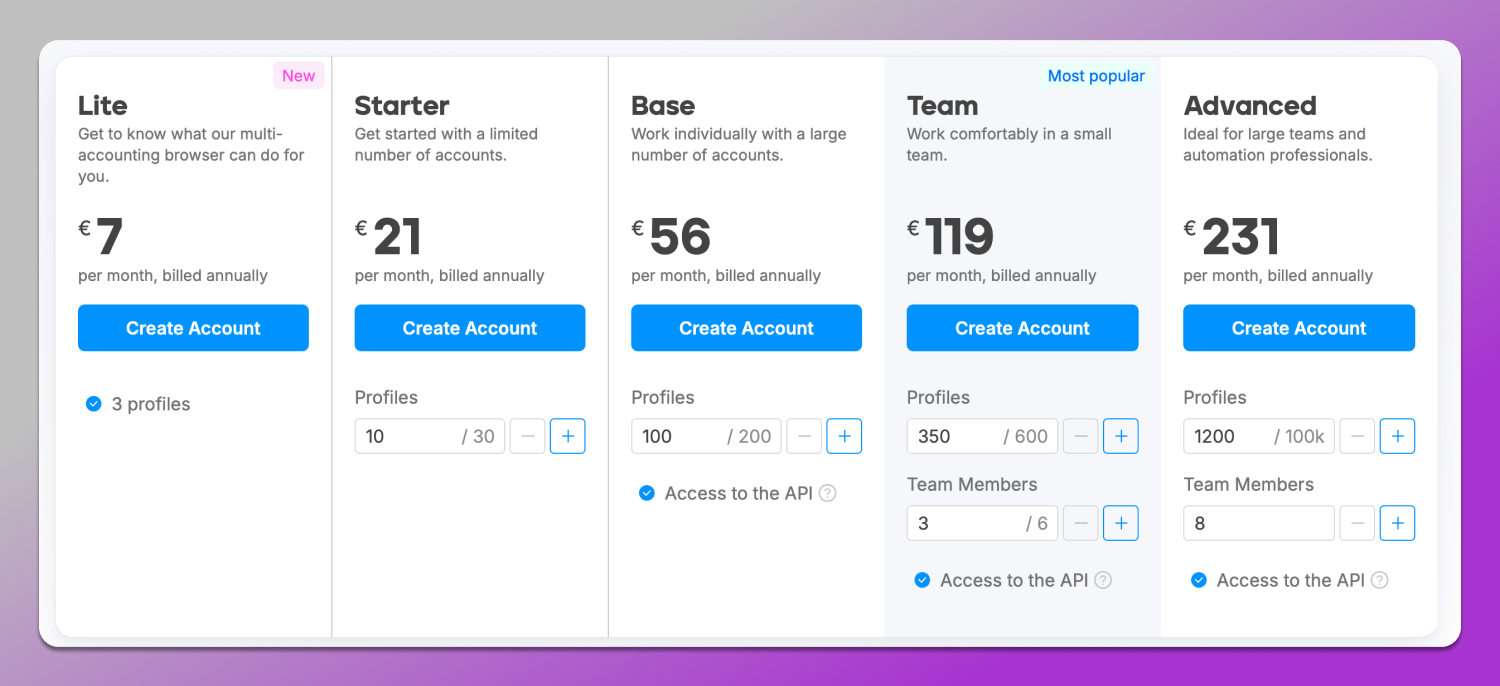Toggle Access to the API on Team plan
This screenshot has width=1500, height=686.
click(x=922, y=580)
